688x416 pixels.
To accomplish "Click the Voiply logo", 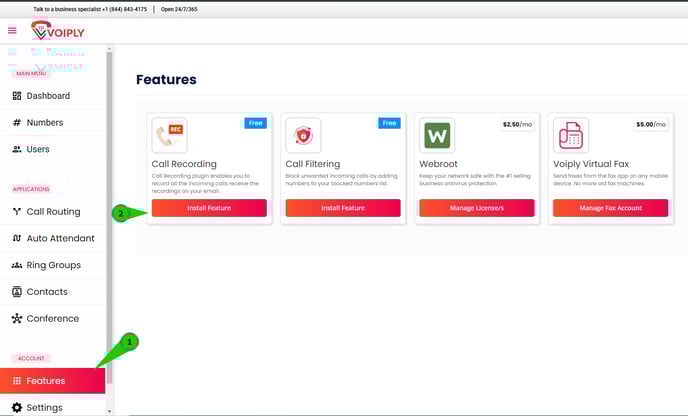I will (57, 30).
